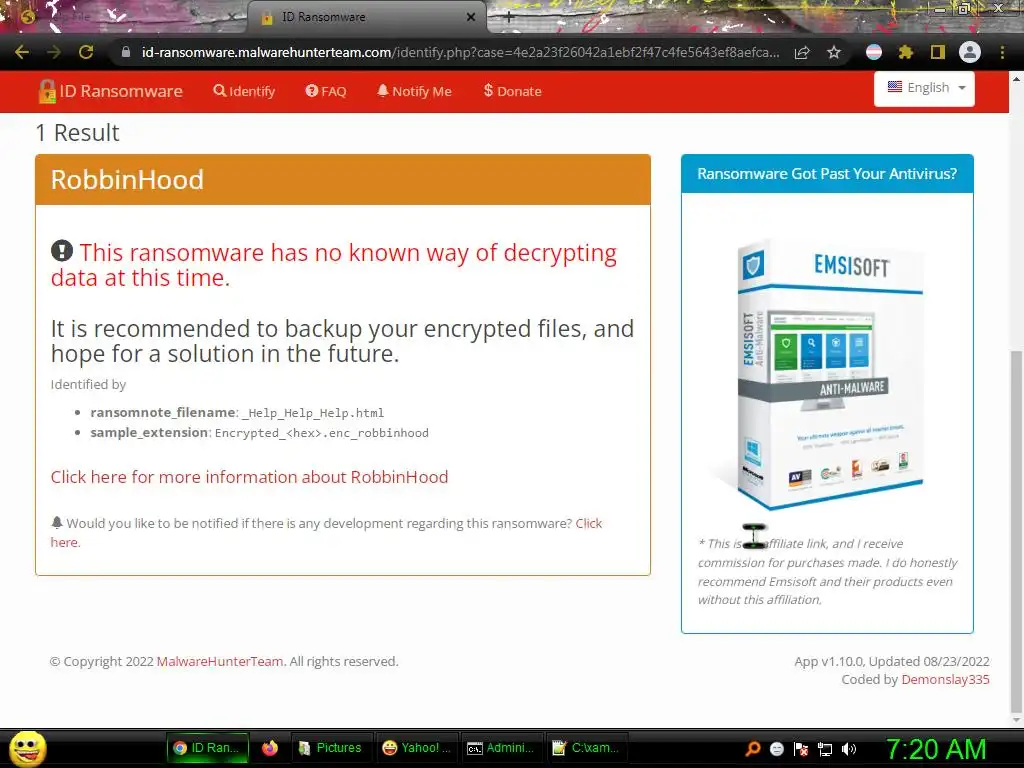This screenshot has width=1024, height=768.
Task: Click the Ransomware Got Past Your Antivirus header
Action: pyautogui.click(x=827, y=174)
